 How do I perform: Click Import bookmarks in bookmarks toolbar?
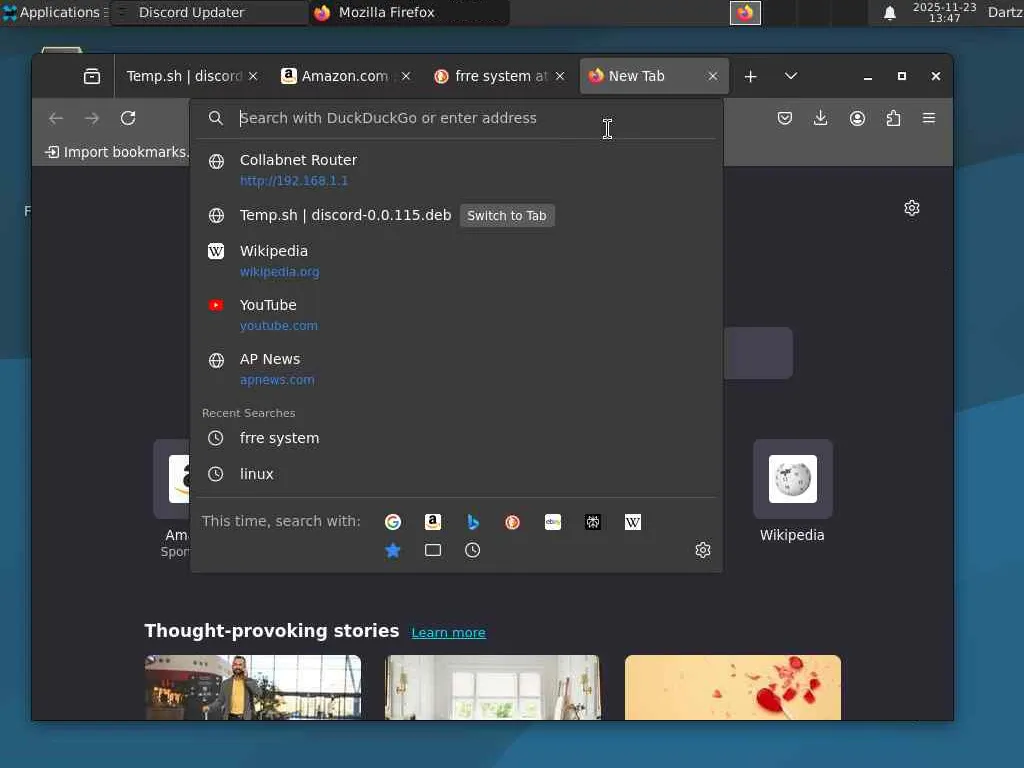118,152
